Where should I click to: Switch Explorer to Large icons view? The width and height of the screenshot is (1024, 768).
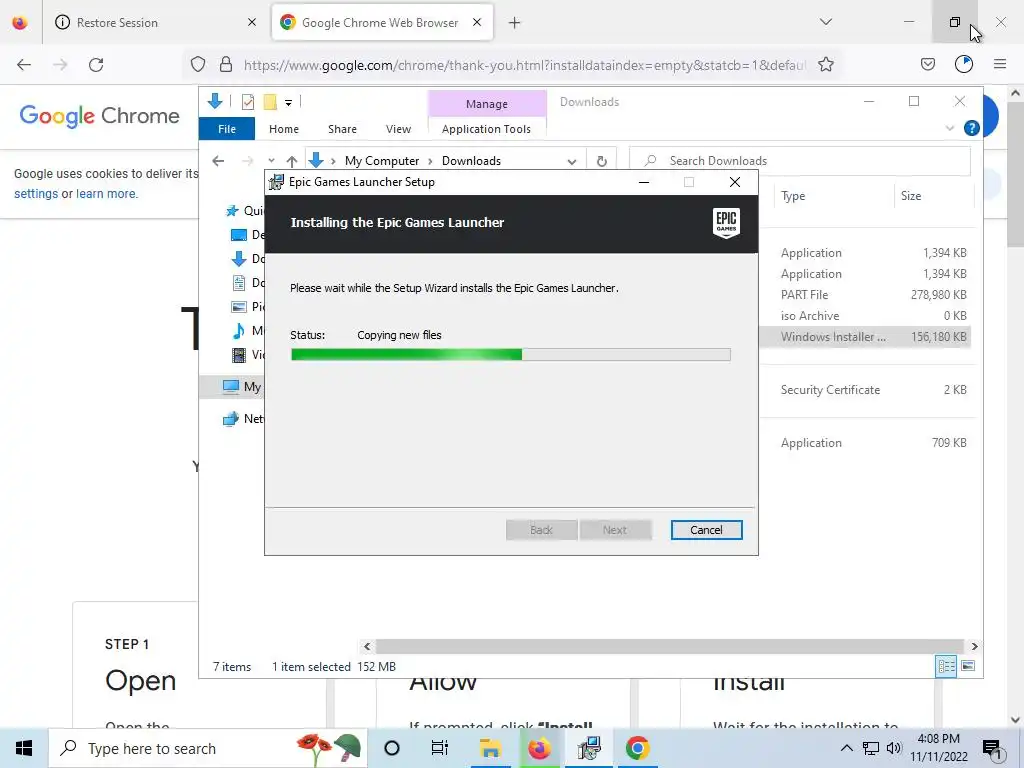tap(968, 666)
